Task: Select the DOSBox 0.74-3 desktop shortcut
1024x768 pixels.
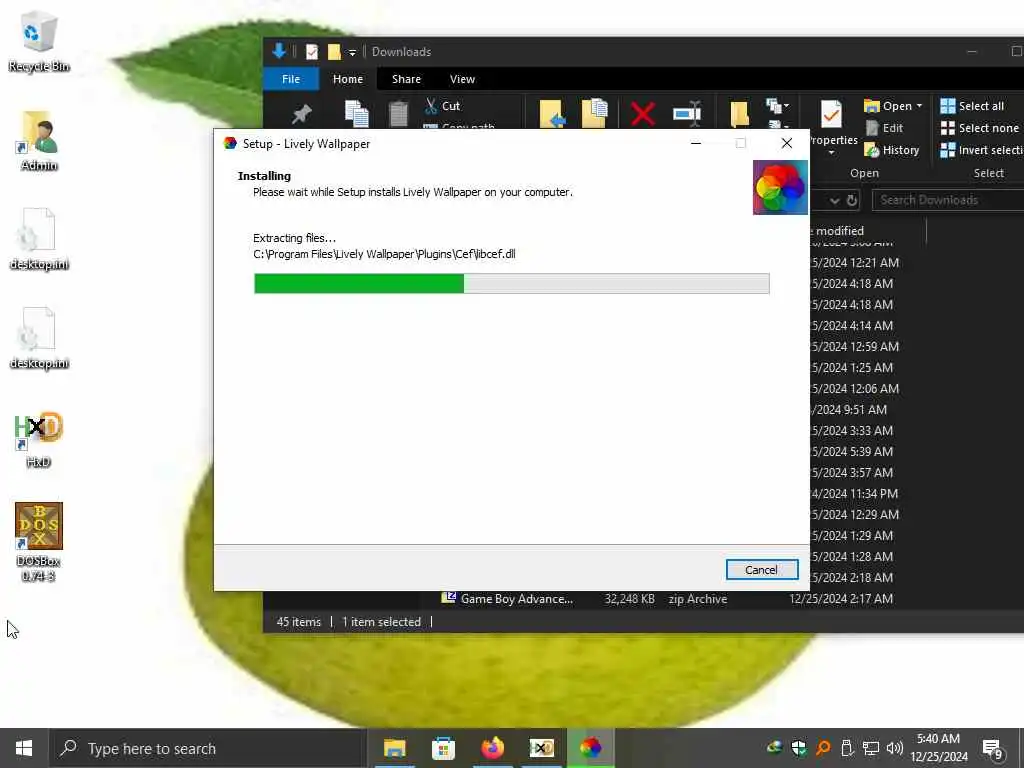Action: point(39,542)
